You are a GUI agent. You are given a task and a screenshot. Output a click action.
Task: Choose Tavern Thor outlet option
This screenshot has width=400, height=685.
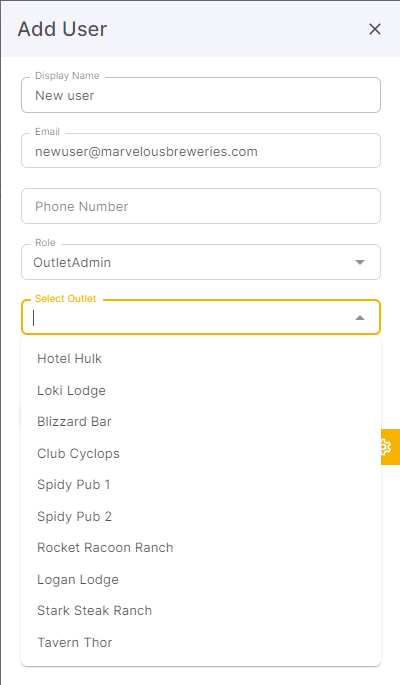pos(201,643)
